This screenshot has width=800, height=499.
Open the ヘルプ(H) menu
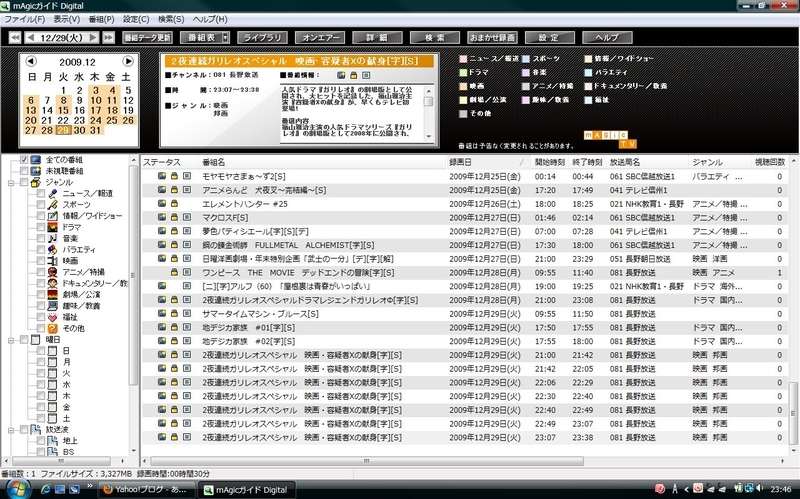click(x=210, y=19)
